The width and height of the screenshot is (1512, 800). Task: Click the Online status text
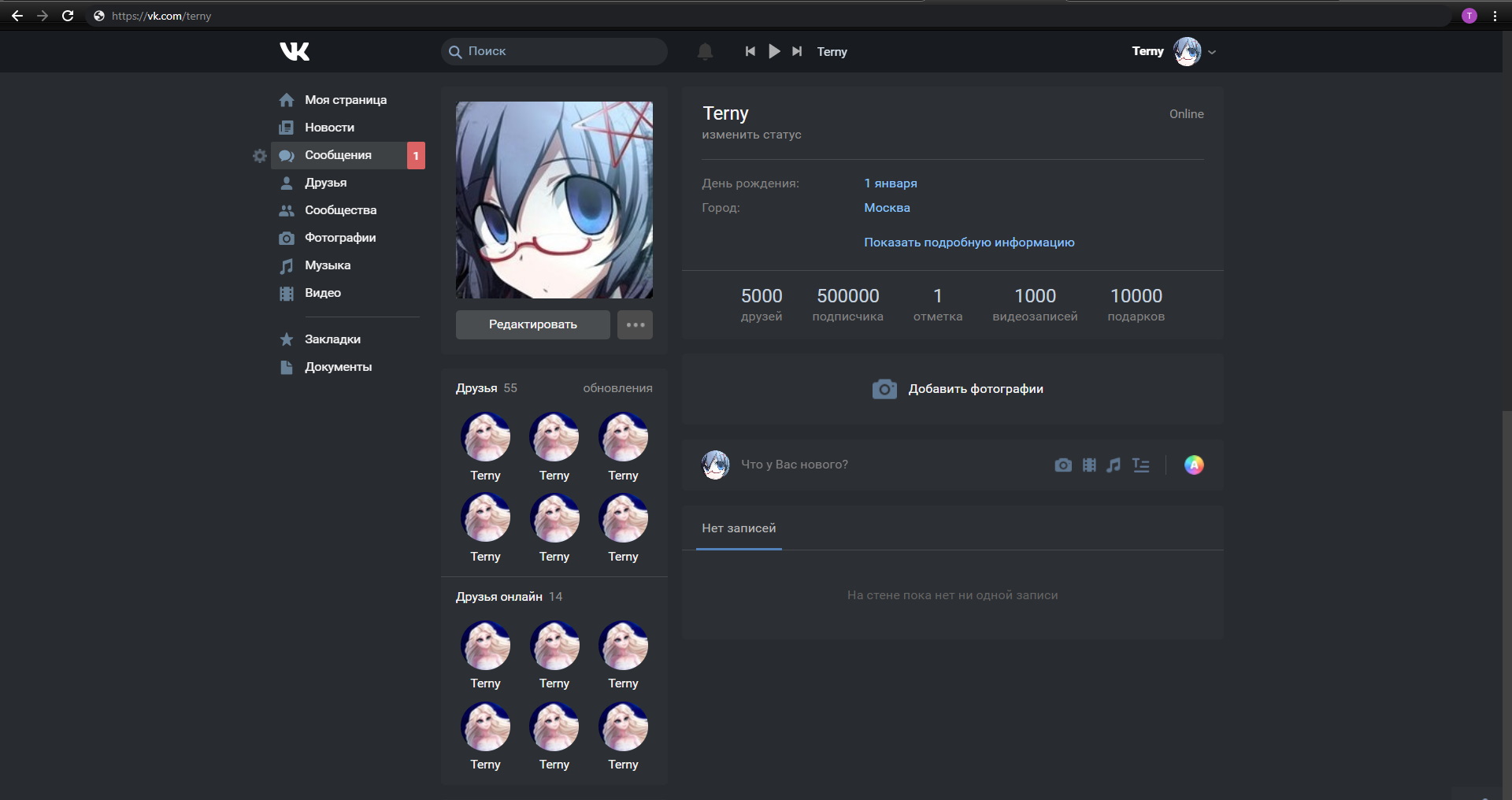tap(1186, 114)
